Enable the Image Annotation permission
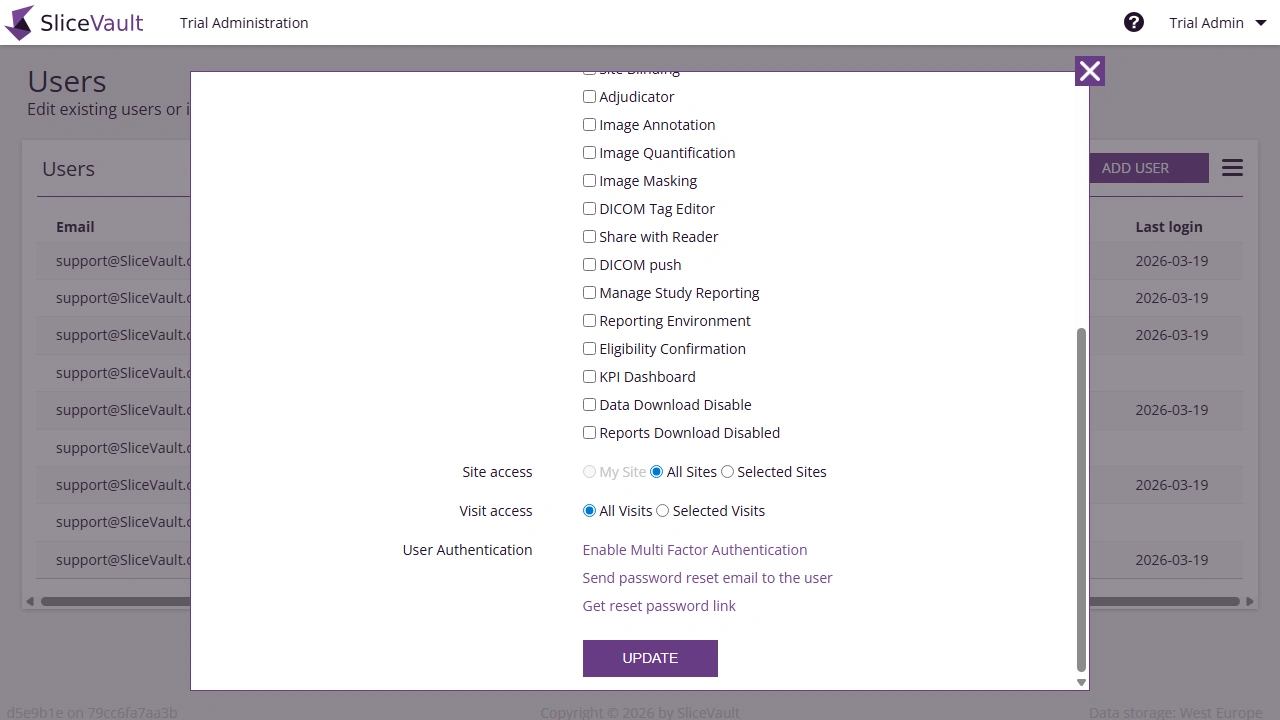Image resolution: width=1280 pixels, height=720 pixels. tap(589, 124)
